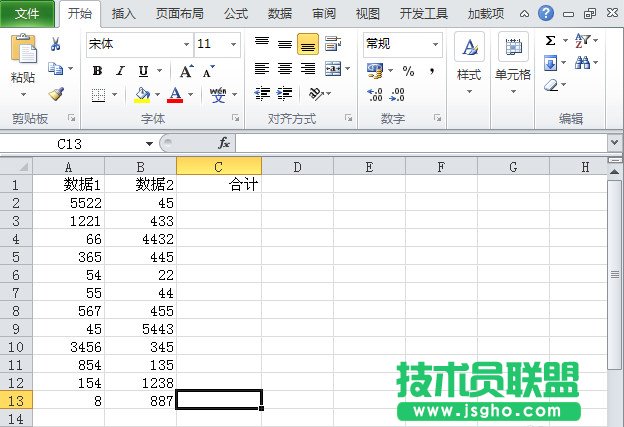Click the Clear eraser icon
Viewport: 624px width, 427px height.
click(551, 85)
